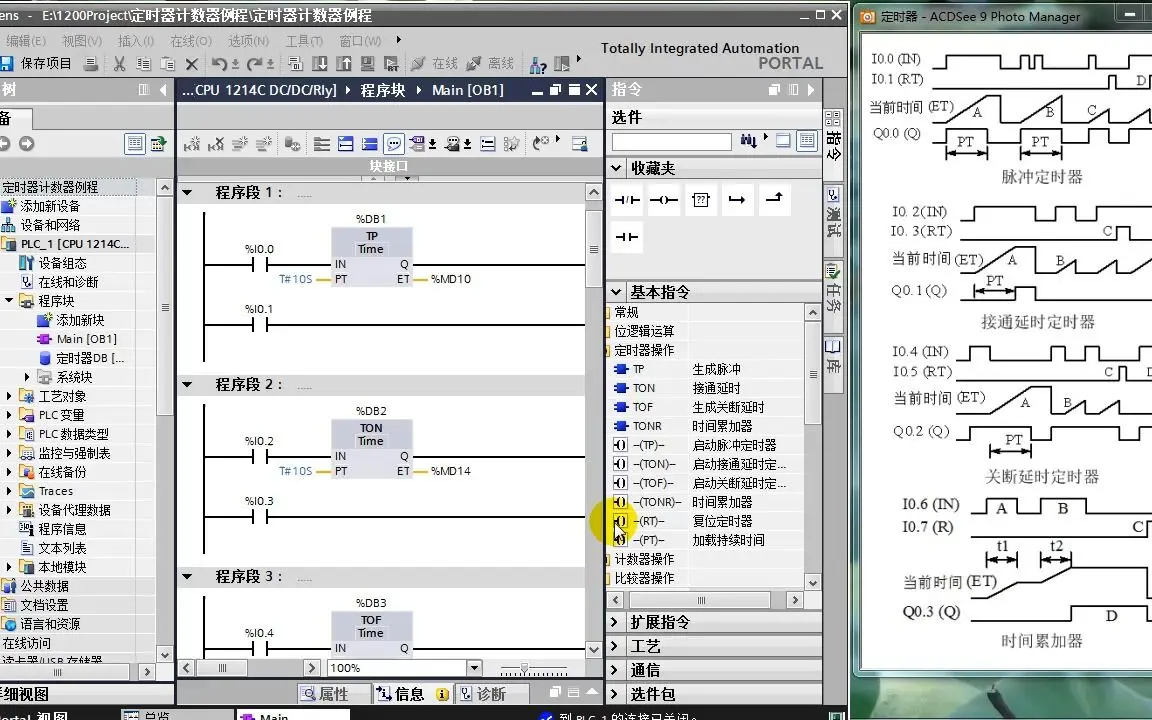This screenshot has height=720, width=1152.
Task: Click the Redo arrow icon
Action: tap(254, 64)
